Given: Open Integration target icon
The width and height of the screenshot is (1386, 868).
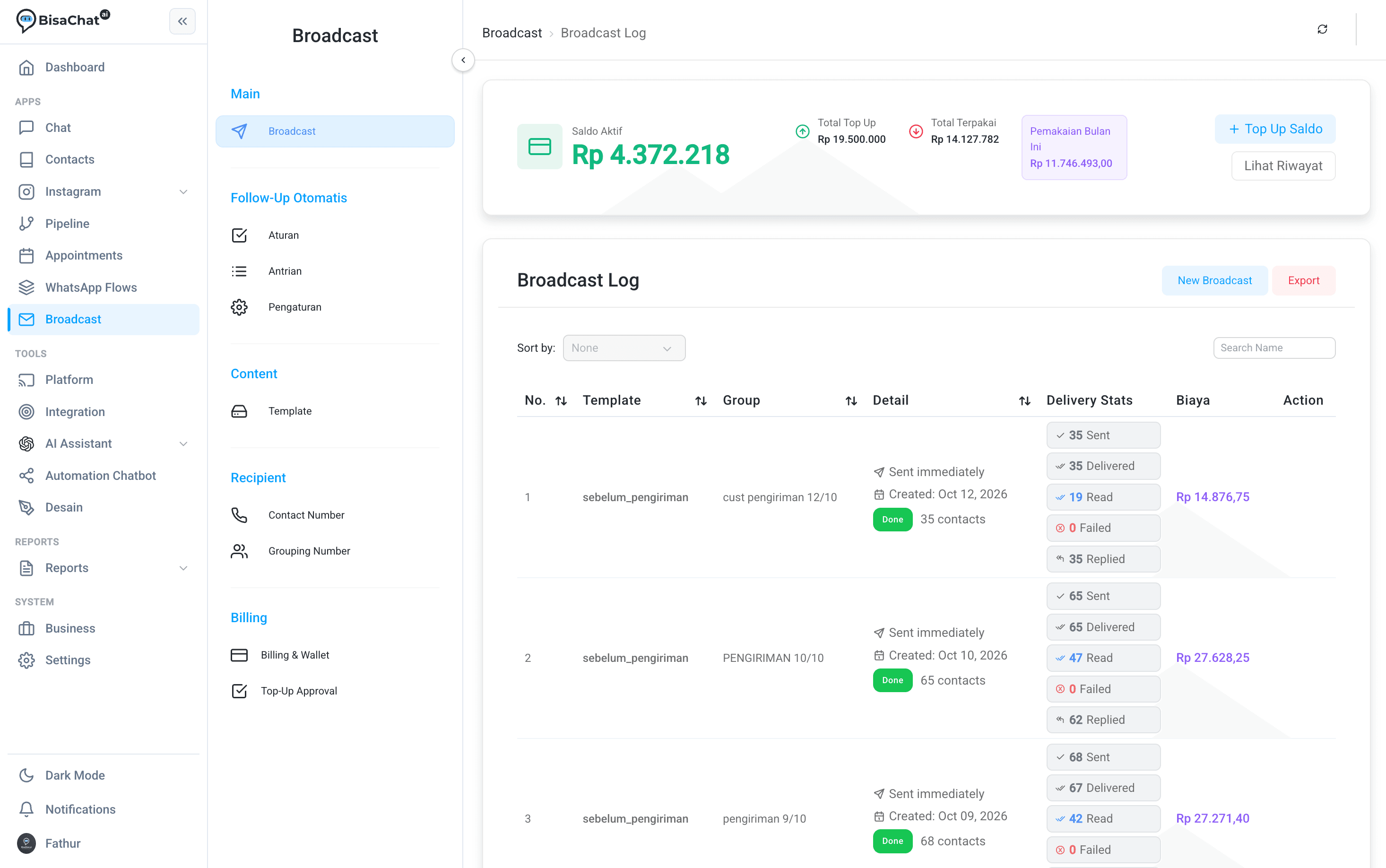Looking at the screenshot, I should pos(26,412).
